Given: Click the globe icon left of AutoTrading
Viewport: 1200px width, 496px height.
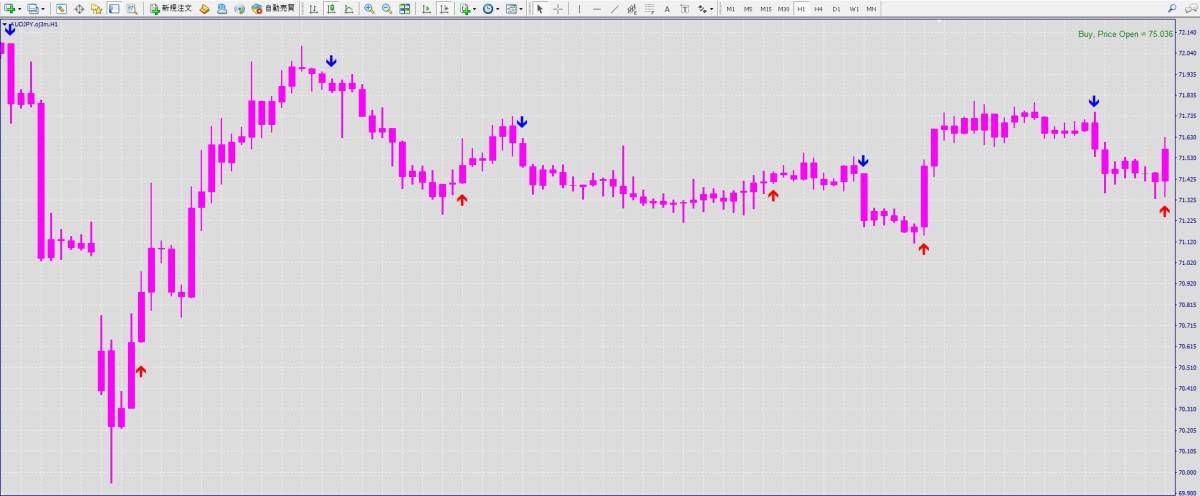Looking at the screenshot, I should click(239, 9).
